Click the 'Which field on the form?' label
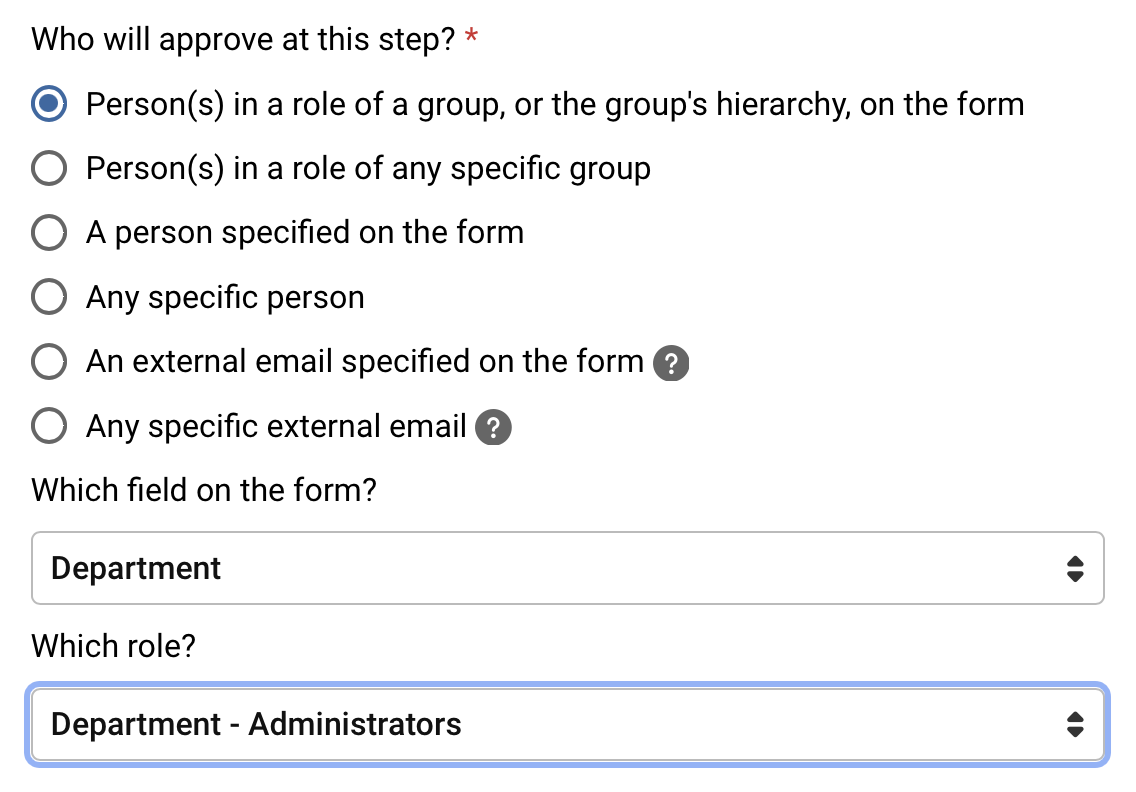 [x=204, y=491]
